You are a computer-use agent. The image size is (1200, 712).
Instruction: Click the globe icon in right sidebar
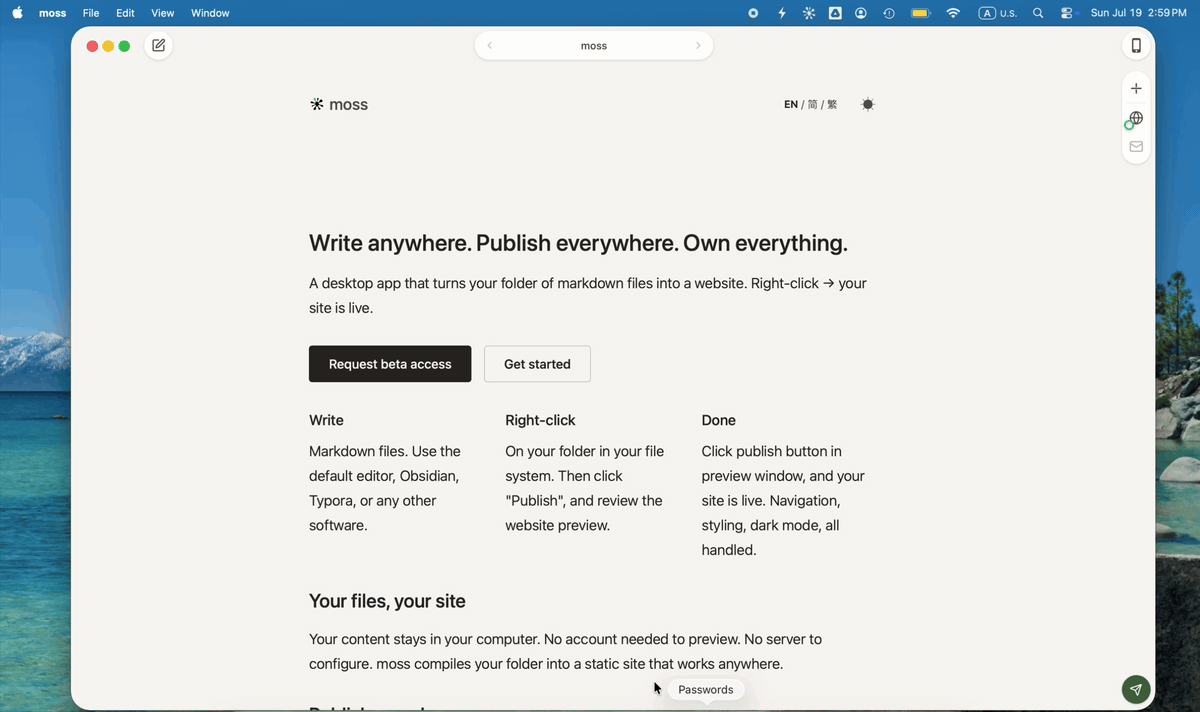coord(1136,118)
